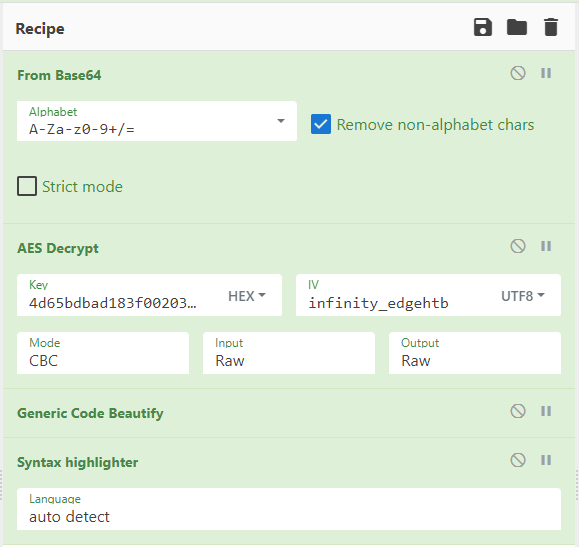Open the Language selector set to auto detect
Image resolution: width=579 pixels, height=547 pixels.
[x=289, y=509]
